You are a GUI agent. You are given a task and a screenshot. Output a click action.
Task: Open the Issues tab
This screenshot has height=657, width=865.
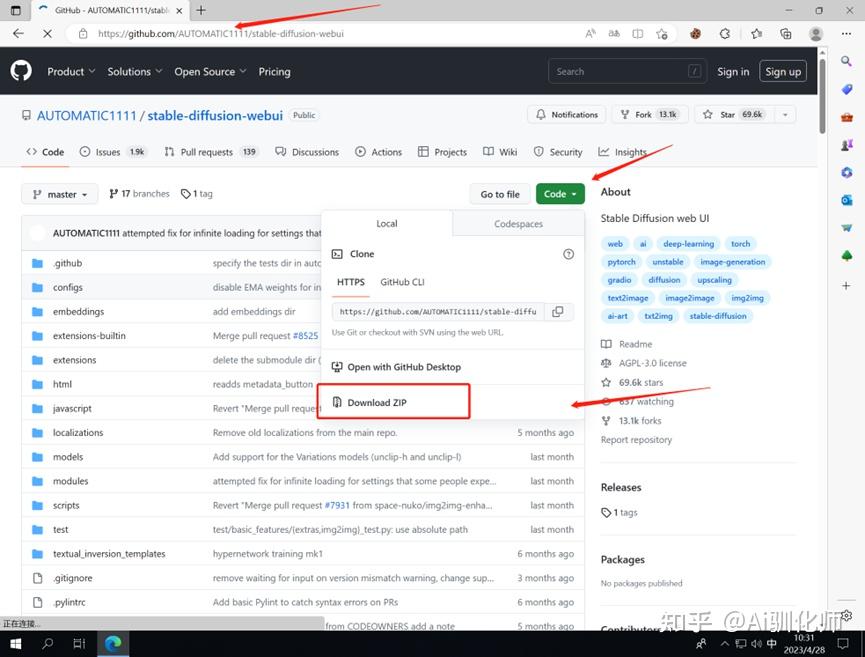(114, 152)
